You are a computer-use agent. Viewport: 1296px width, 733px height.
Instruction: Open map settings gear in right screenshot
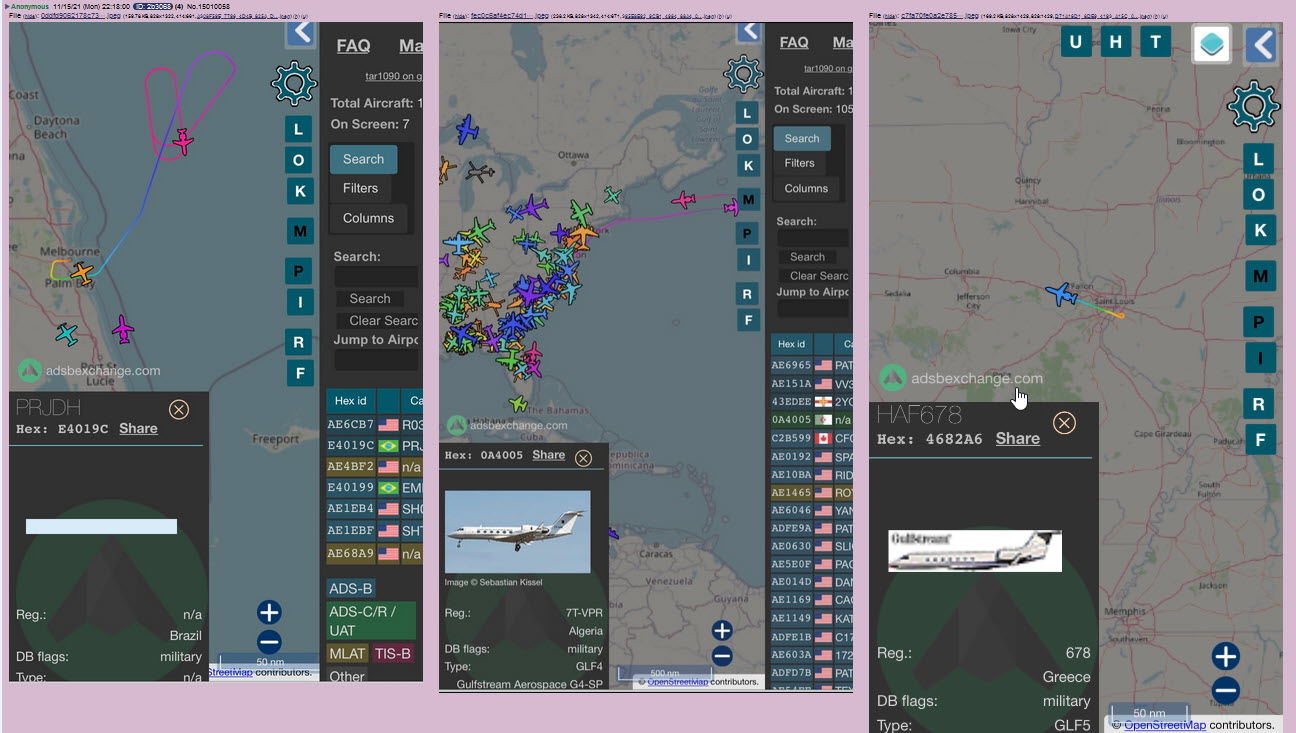(x=1253, y=106)
